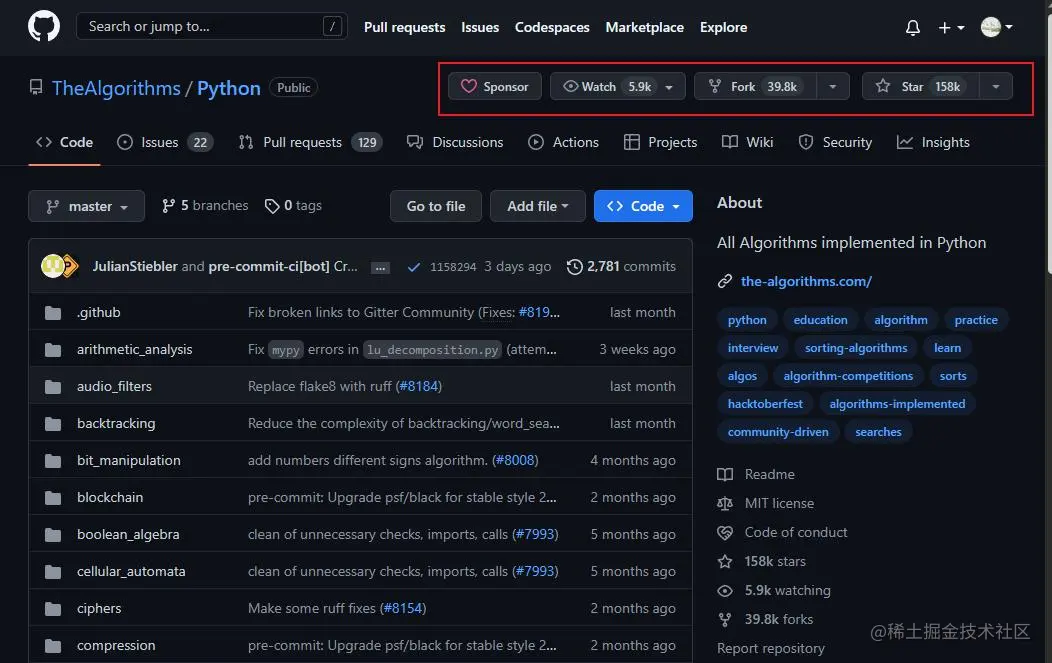The width and height of the screenshot is (1052, 663).
Task: Switch to the Security tab
Action: click(835, 142)
